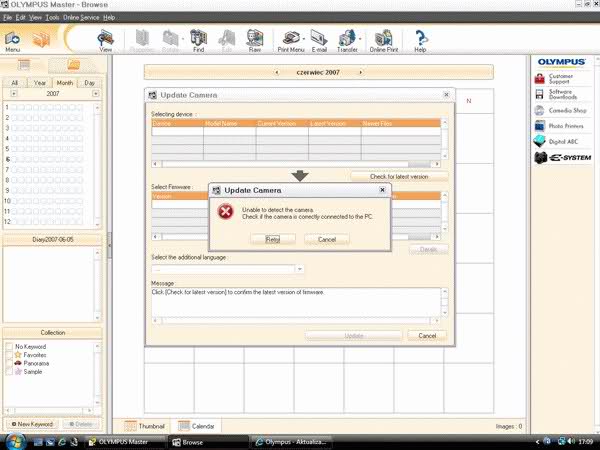This screenshot has width=600, height=450.
Task: Click the device table horizontal scrollbar
Action: point(296,164)
